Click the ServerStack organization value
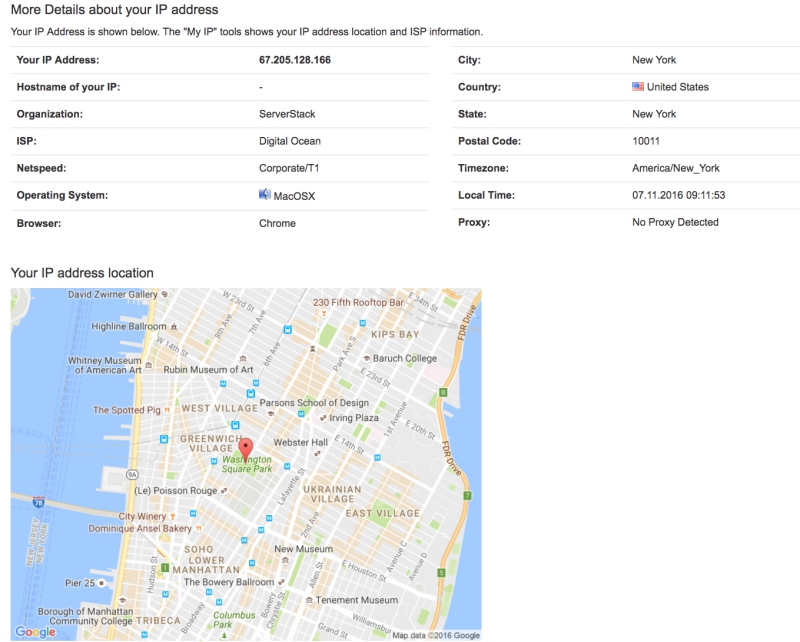 (287, 114)
